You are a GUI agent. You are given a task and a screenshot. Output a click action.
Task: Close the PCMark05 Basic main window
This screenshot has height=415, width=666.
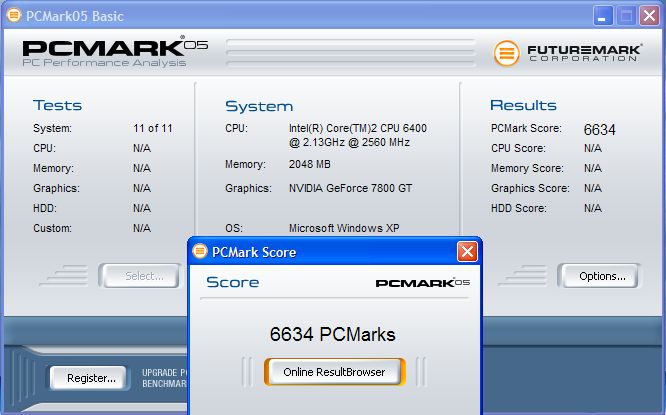649,16
